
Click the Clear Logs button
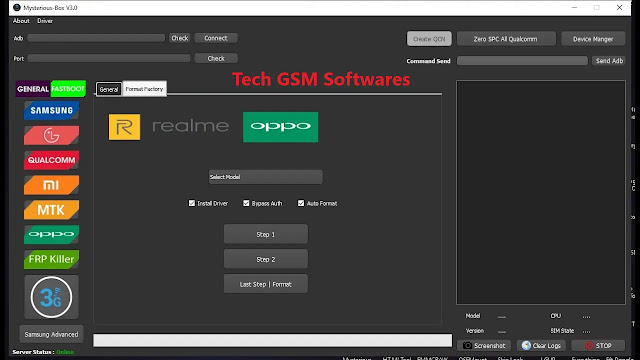pyautogui.click(x=541, y=345)
